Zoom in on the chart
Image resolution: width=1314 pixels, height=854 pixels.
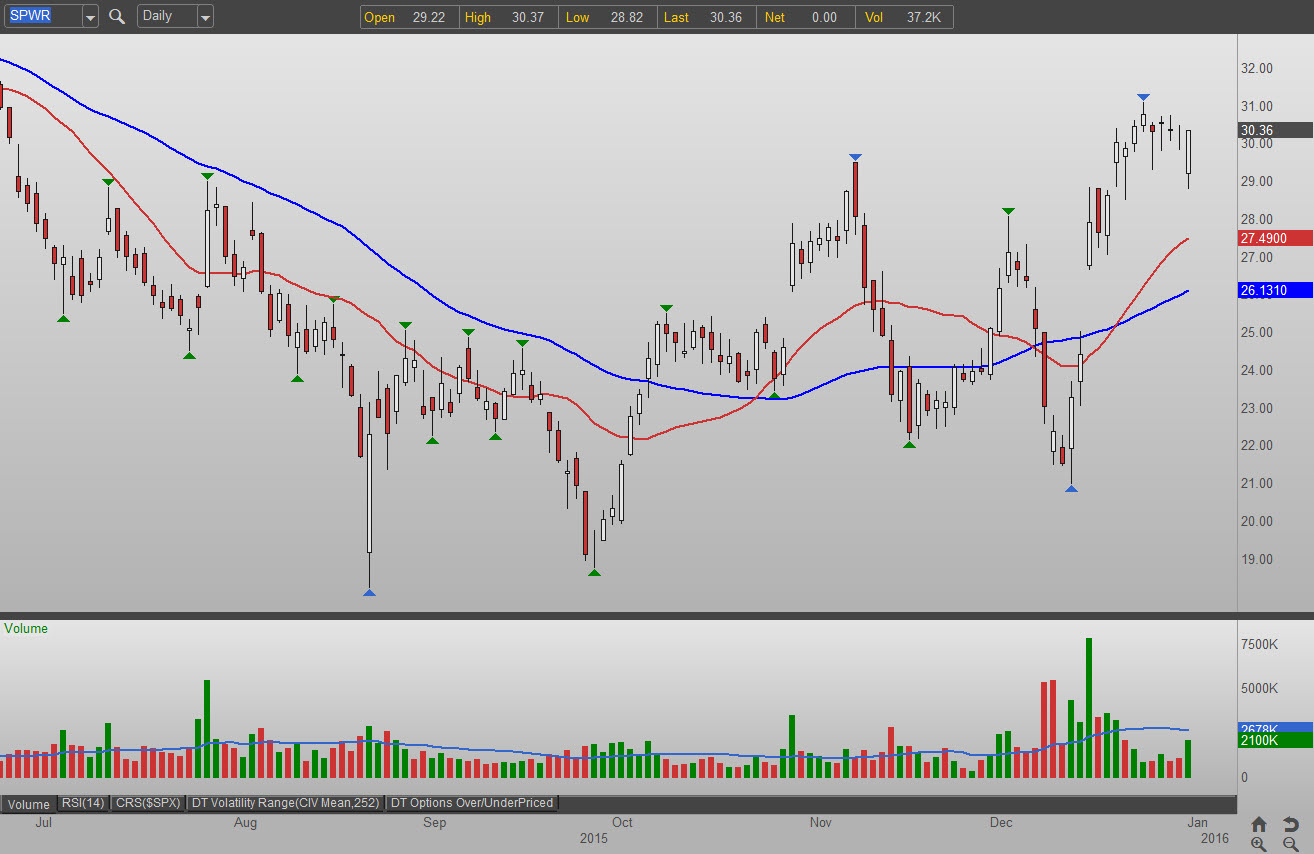click(x=1259, y=844)
